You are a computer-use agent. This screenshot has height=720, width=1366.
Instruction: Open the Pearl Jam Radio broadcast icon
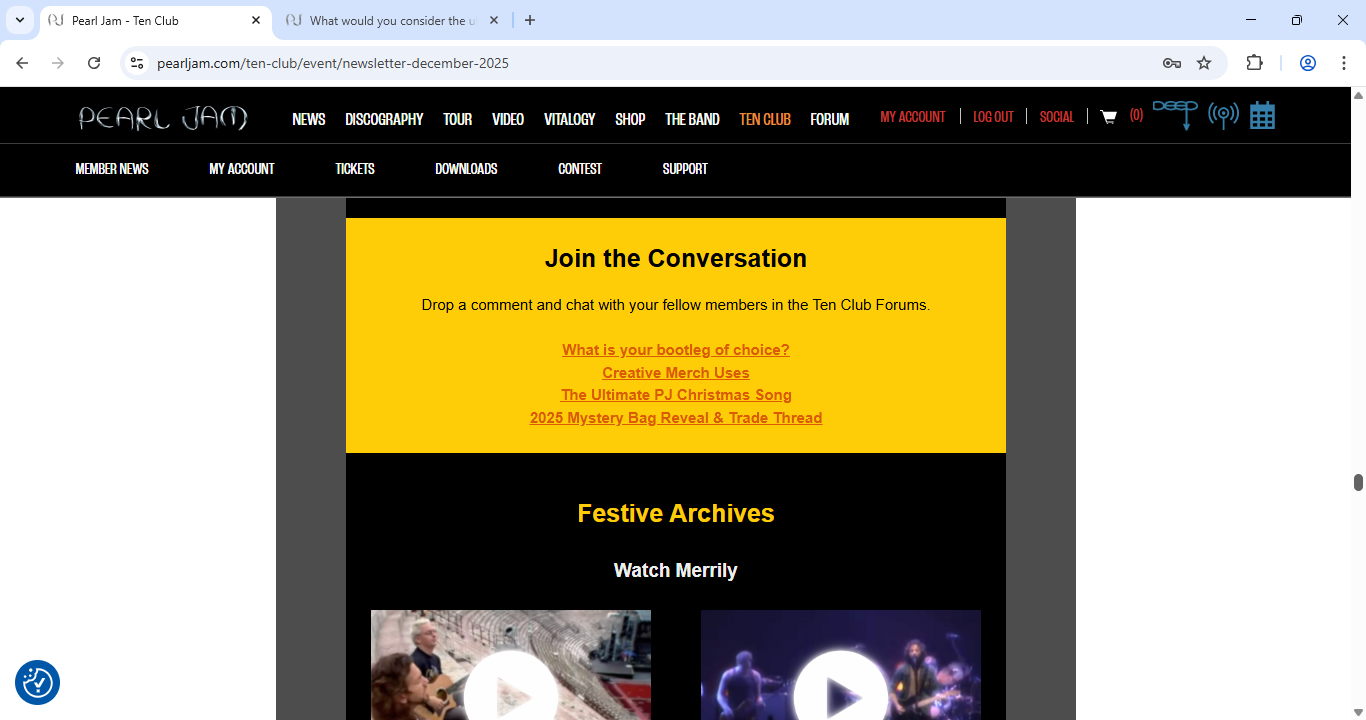click(x=1223, y=115)
